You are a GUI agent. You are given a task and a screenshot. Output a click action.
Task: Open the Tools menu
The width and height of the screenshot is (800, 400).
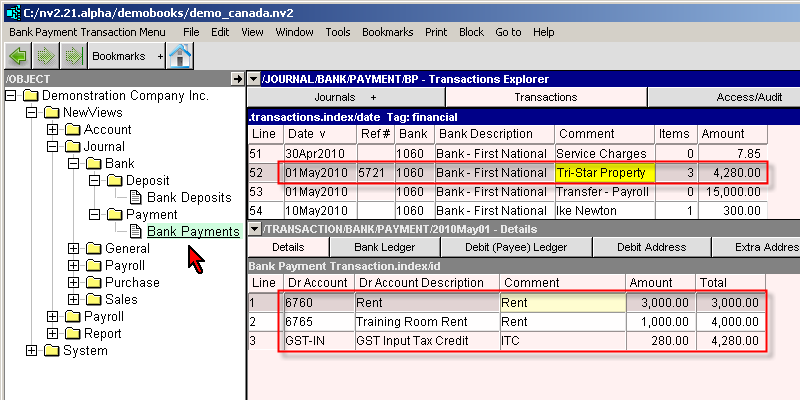click(338, 32)
